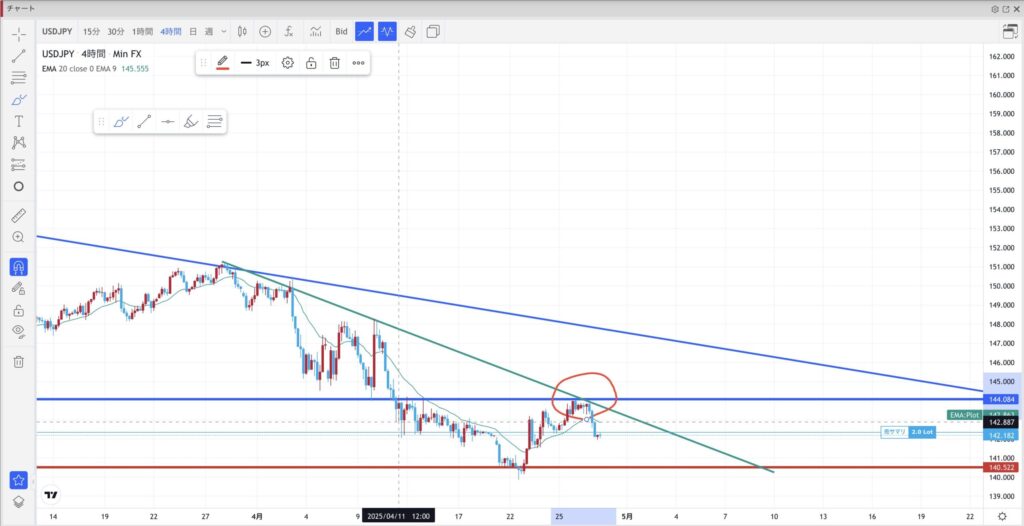Open the candlestick chart type menu
Image resolution: width=1024 pixels, height=526 pixels.
(x=242, y=31)
